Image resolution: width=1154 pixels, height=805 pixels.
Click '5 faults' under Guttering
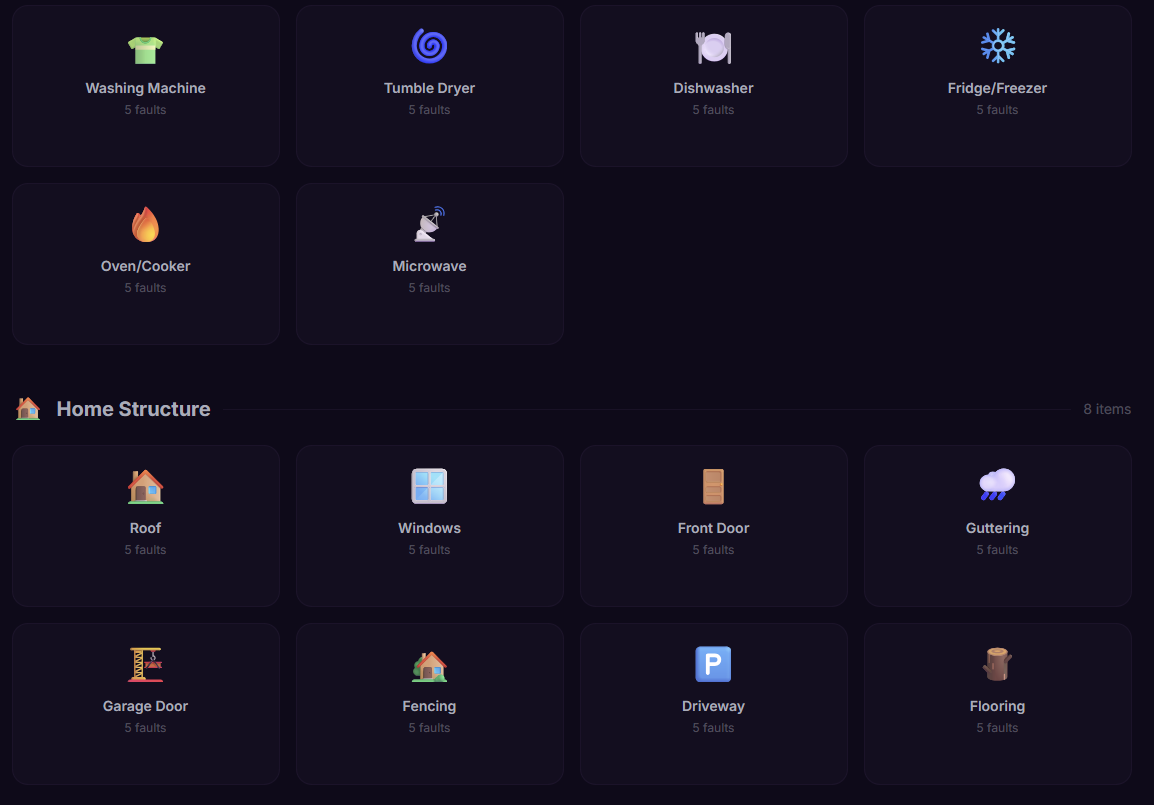click(997, 550)
